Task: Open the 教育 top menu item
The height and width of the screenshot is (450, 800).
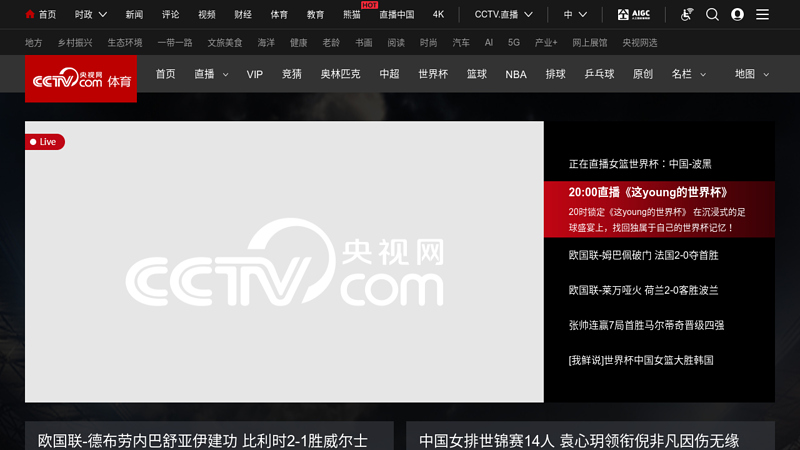Action: (315, 15)
